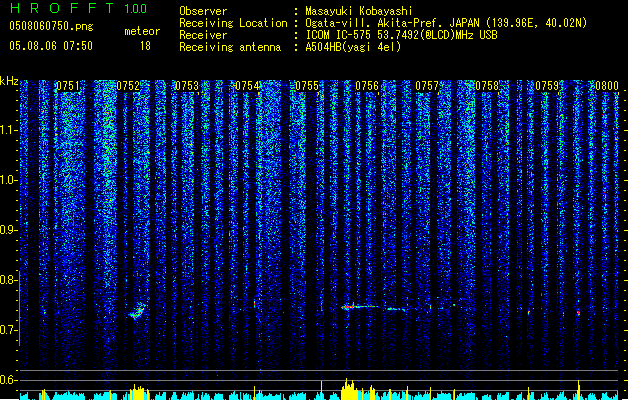Viewport: 629px width, 400px height.
Task: Click the HROFFT 1.00 title text
Action: (78, 8)
